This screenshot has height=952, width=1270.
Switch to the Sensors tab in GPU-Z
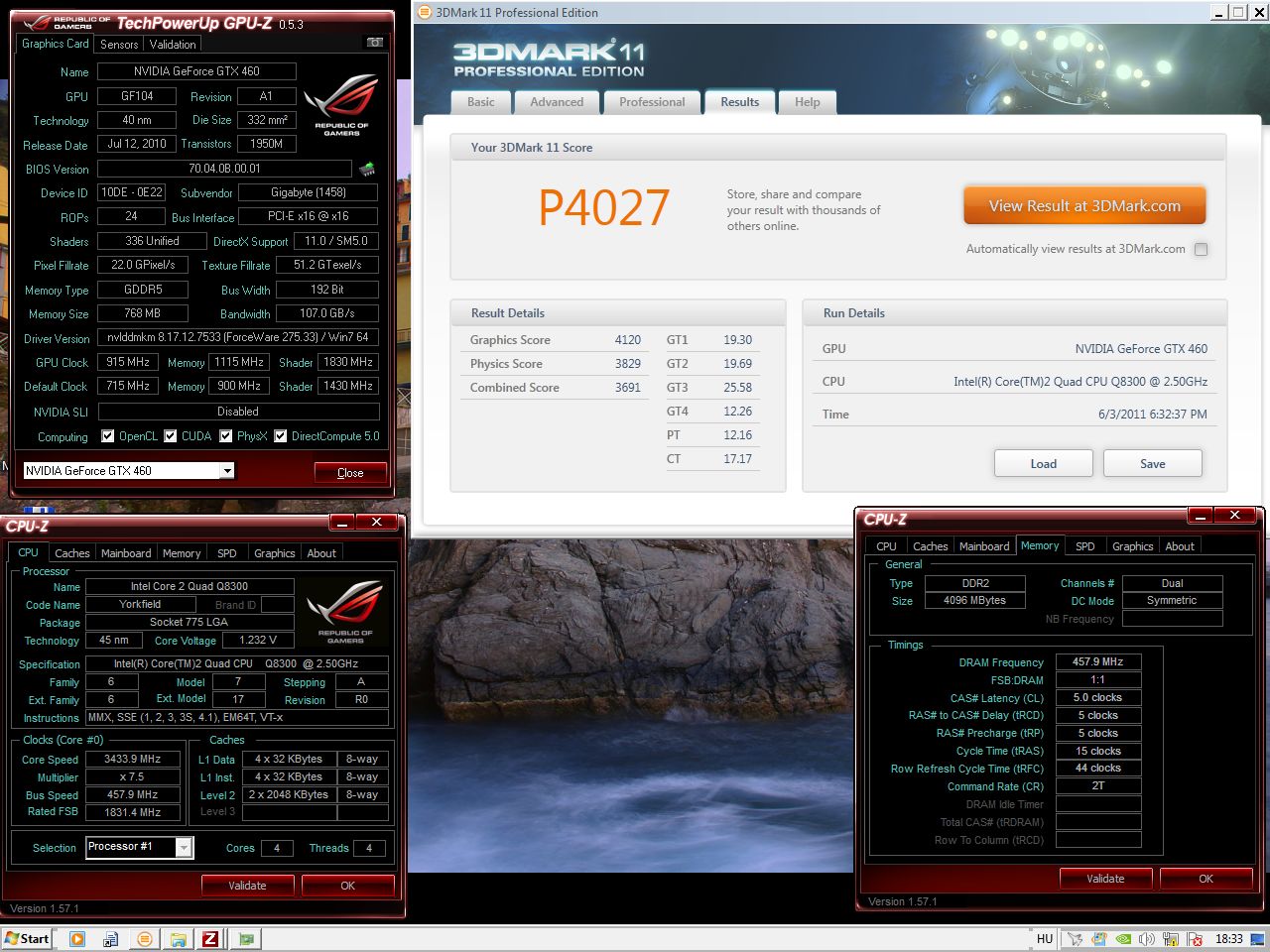click(119, 45)
